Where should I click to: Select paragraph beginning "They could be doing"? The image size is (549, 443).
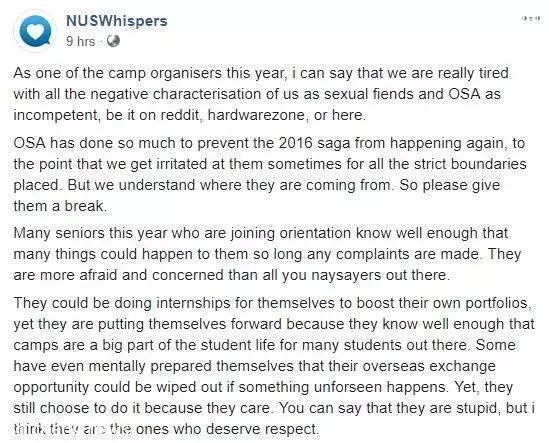point(274,366)
